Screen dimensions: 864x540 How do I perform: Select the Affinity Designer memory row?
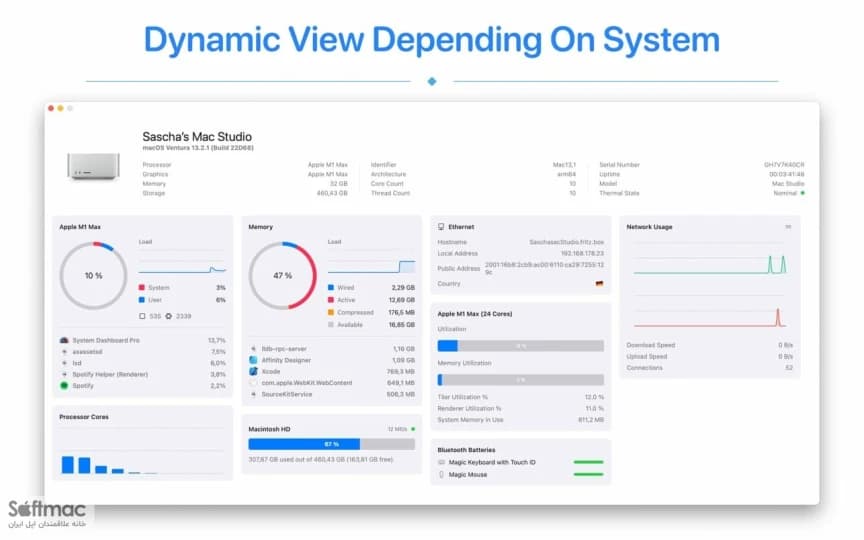click(332, 360)
